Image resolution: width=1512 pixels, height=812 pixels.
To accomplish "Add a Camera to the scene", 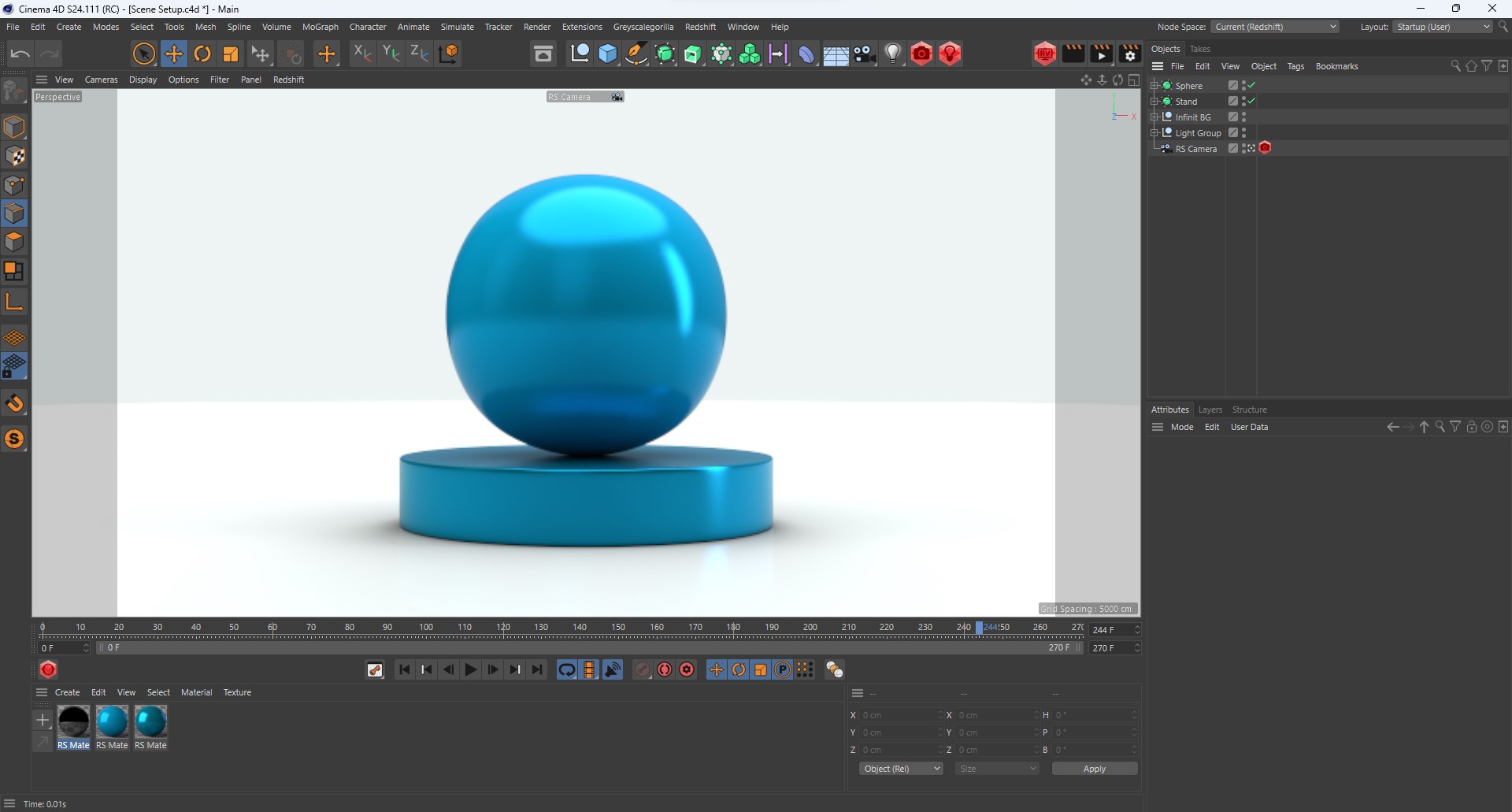I will [865, 54].
